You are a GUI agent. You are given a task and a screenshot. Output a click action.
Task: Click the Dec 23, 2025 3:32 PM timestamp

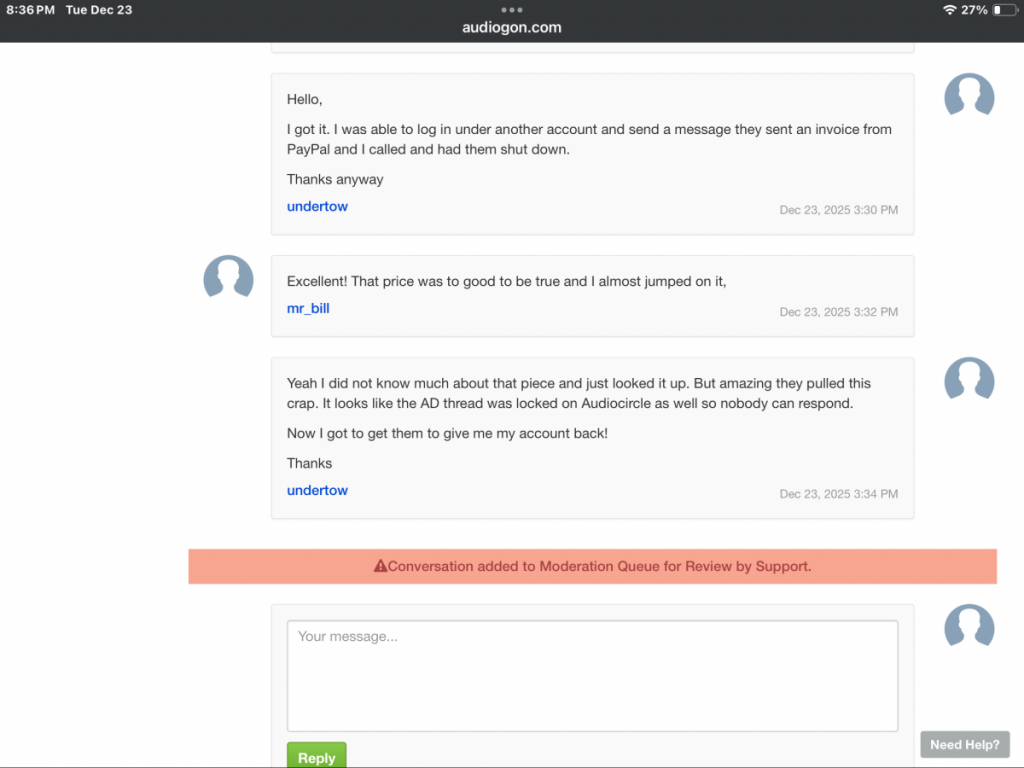[x=838, y=312]
